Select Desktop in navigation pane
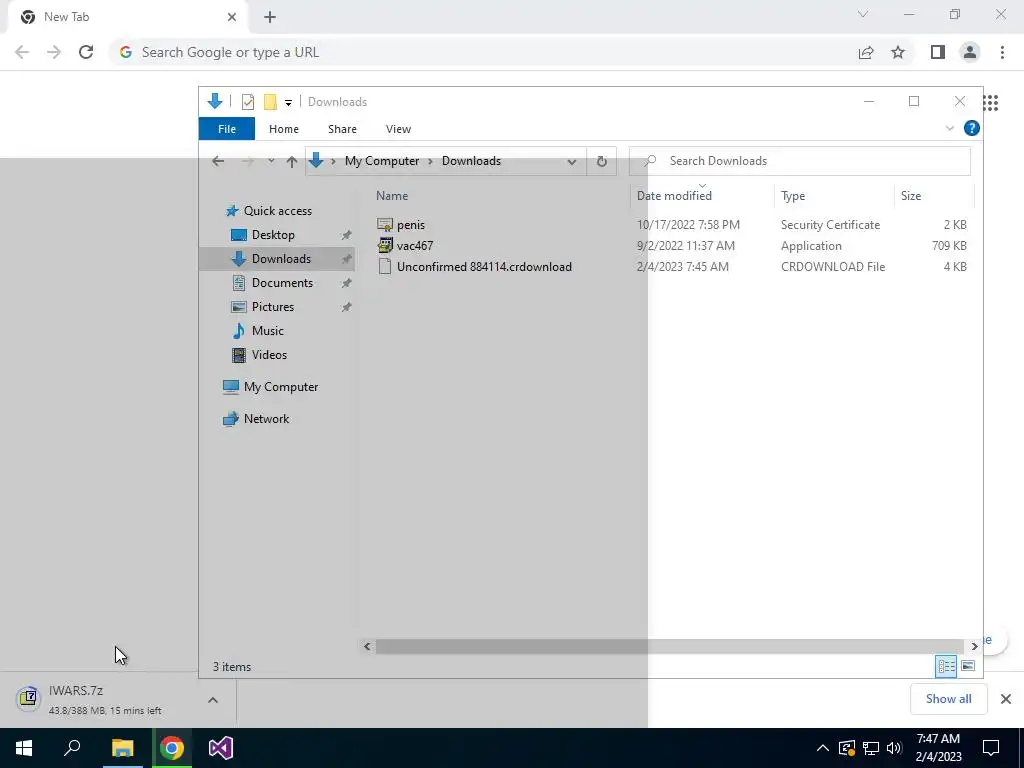Viewport: 1024px width, 768px height. click(x=273, y=235)
